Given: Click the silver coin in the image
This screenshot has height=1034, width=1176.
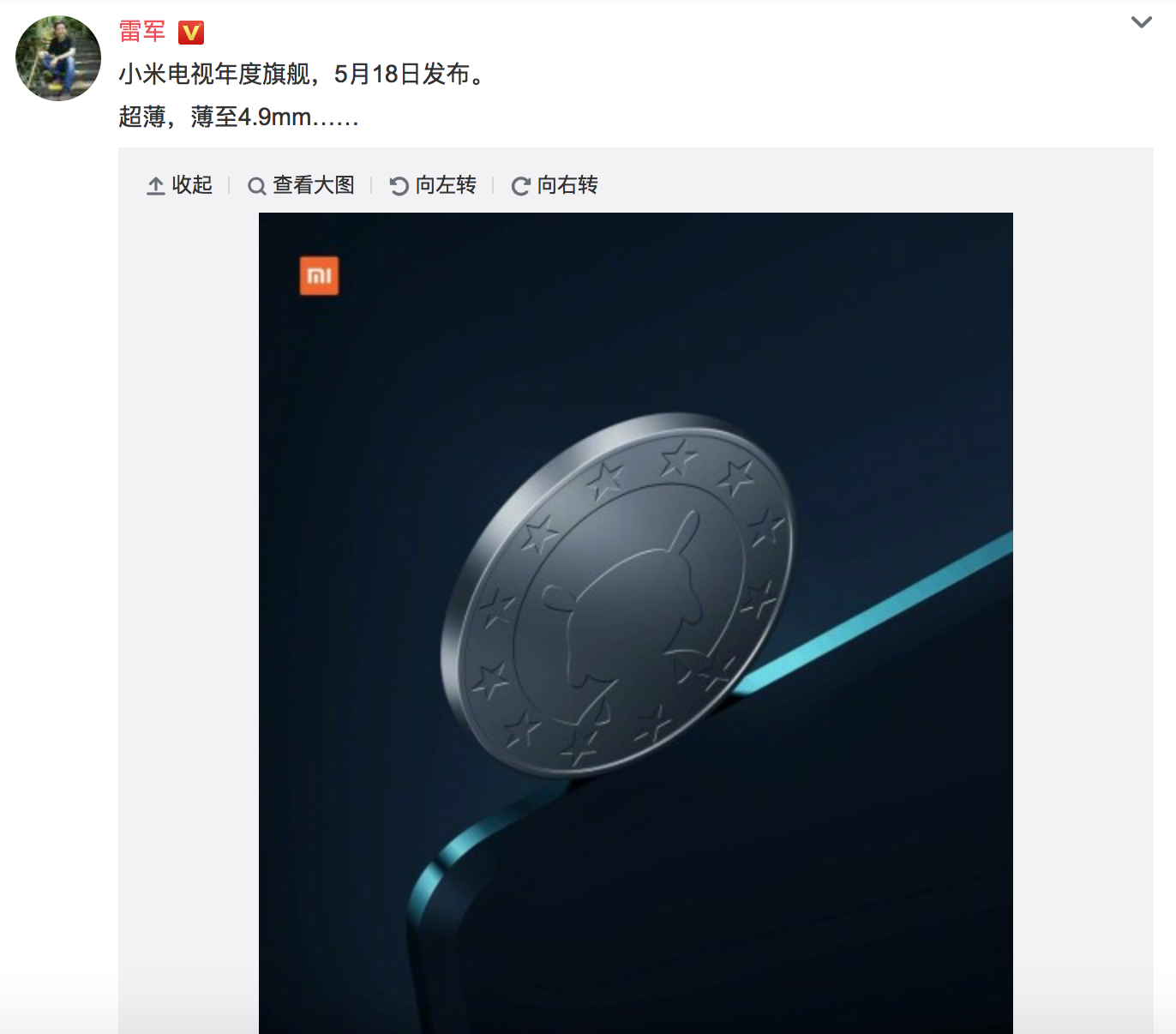Looking at the screenshot, I should (619, 594).
